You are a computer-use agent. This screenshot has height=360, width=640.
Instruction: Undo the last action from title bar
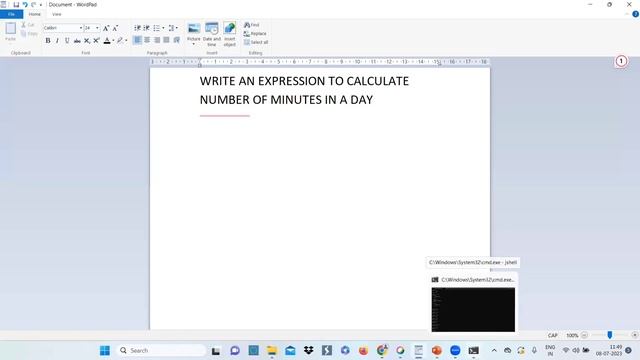25,4
